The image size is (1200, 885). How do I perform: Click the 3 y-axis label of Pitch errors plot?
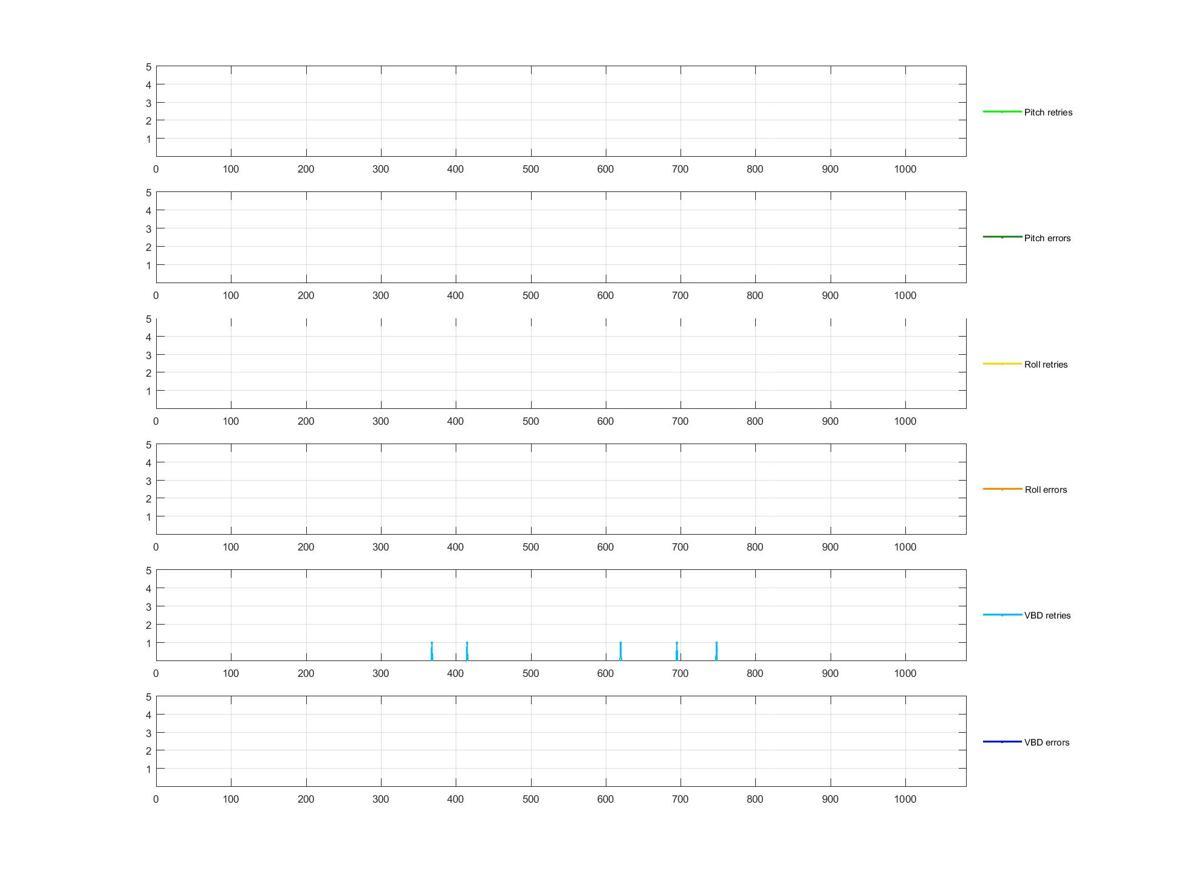pyautogui.click(x=148, y=229)
